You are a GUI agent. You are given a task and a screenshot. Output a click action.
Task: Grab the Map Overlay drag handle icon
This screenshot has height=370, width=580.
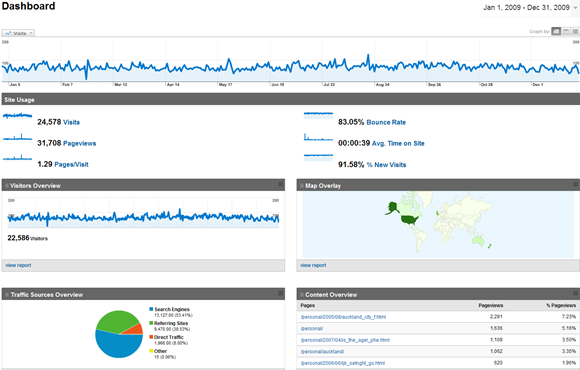coord(302,185)
